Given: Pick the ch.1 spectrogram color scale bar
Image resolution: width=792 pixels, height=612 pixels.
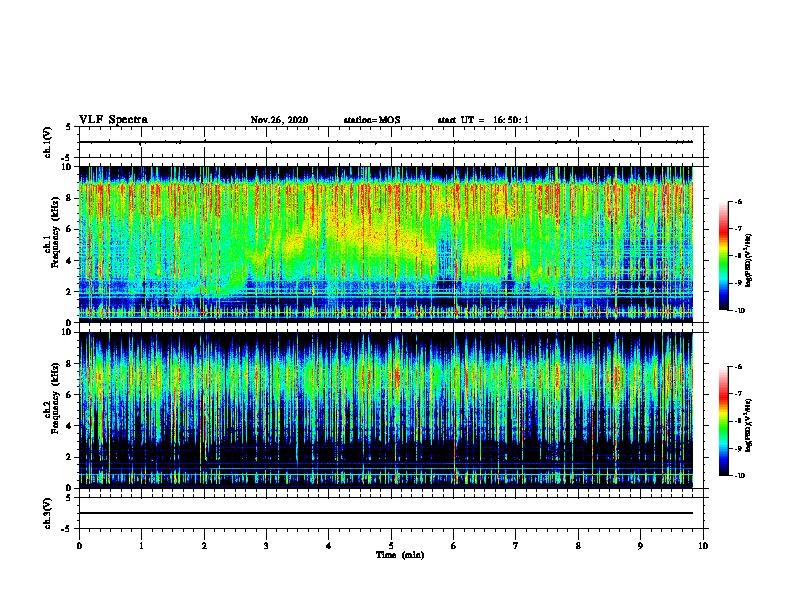Looking at the screenshot, I should click(723, 256).
